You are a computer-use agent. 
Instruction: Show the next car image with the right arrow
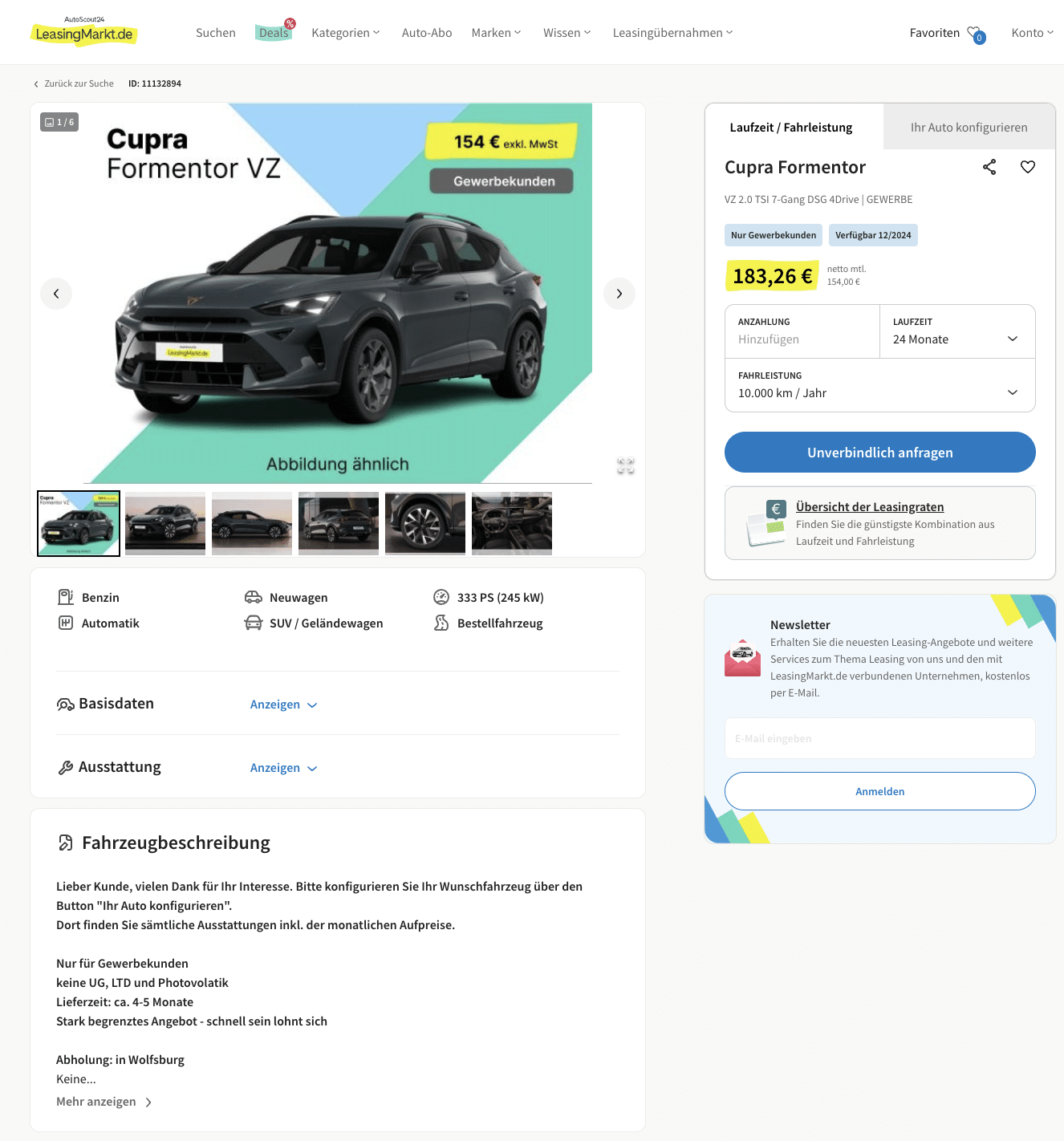click(x=619, y=294)
